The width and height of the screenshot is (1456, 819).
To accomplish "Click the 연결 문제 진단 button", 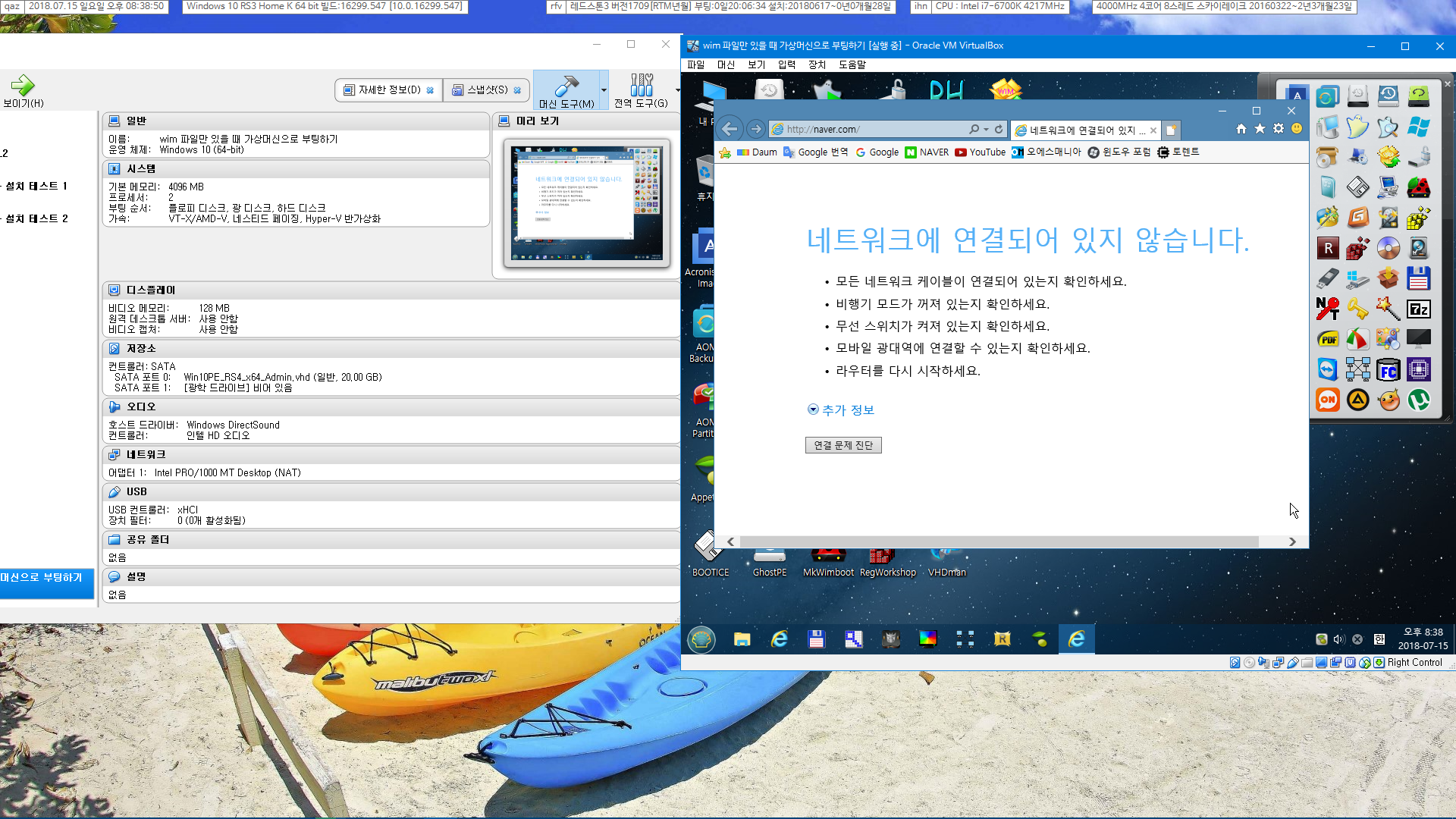I will click(x=843, y=445).
